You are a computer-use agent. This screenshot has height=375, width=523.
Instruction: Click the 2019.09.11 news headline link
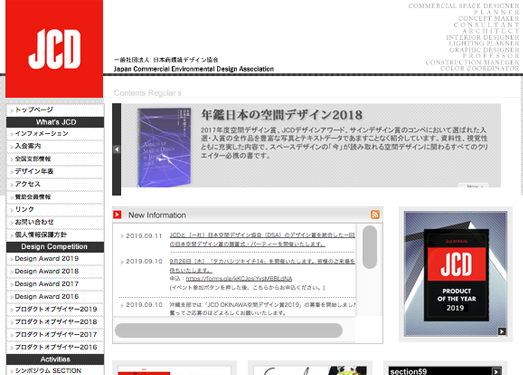pos(262,240)
